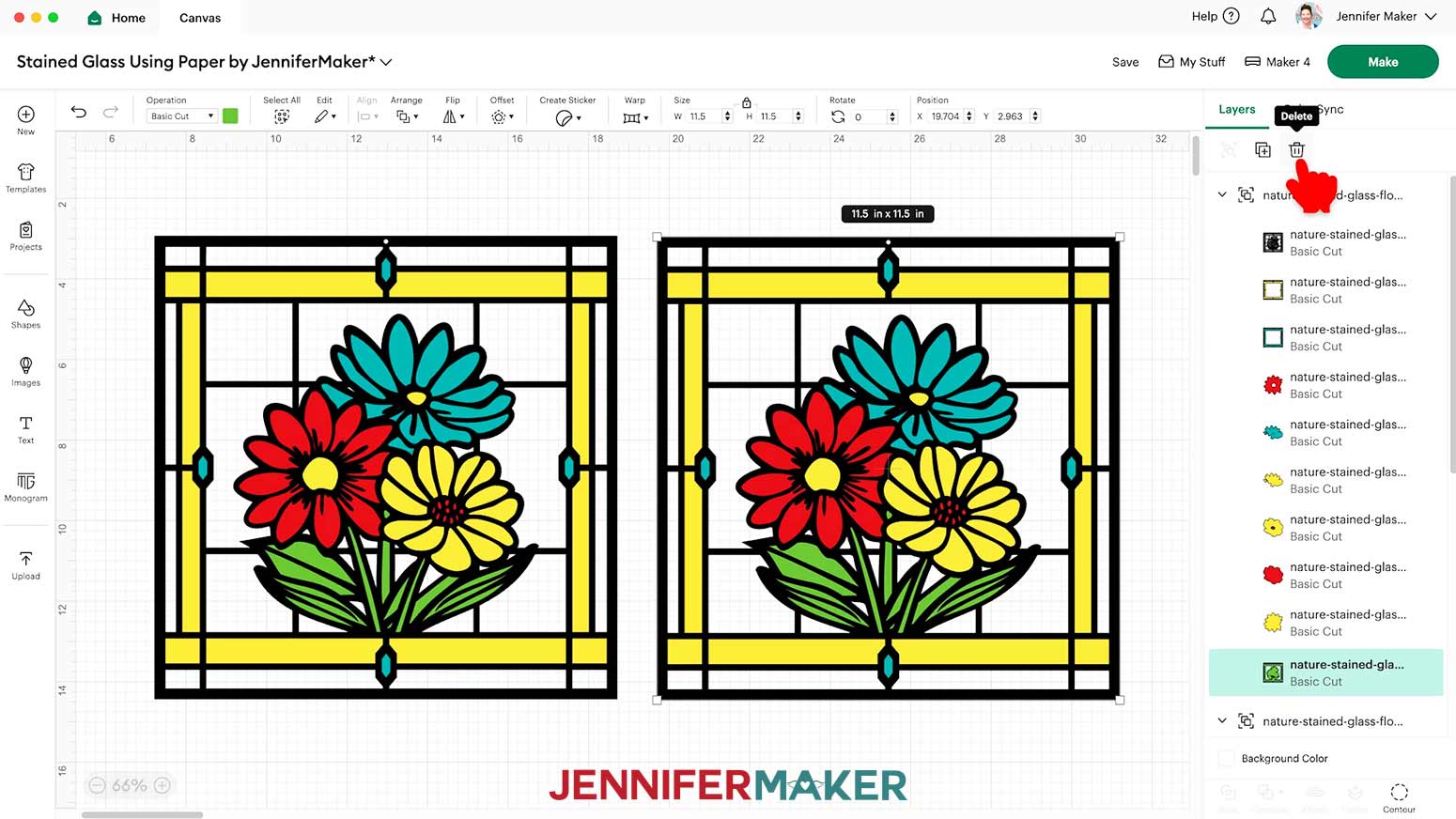This screenshot has width=1456, height=819.
Task: Click the Save button
Action: pyautogui.click(x=1125, y=62)
